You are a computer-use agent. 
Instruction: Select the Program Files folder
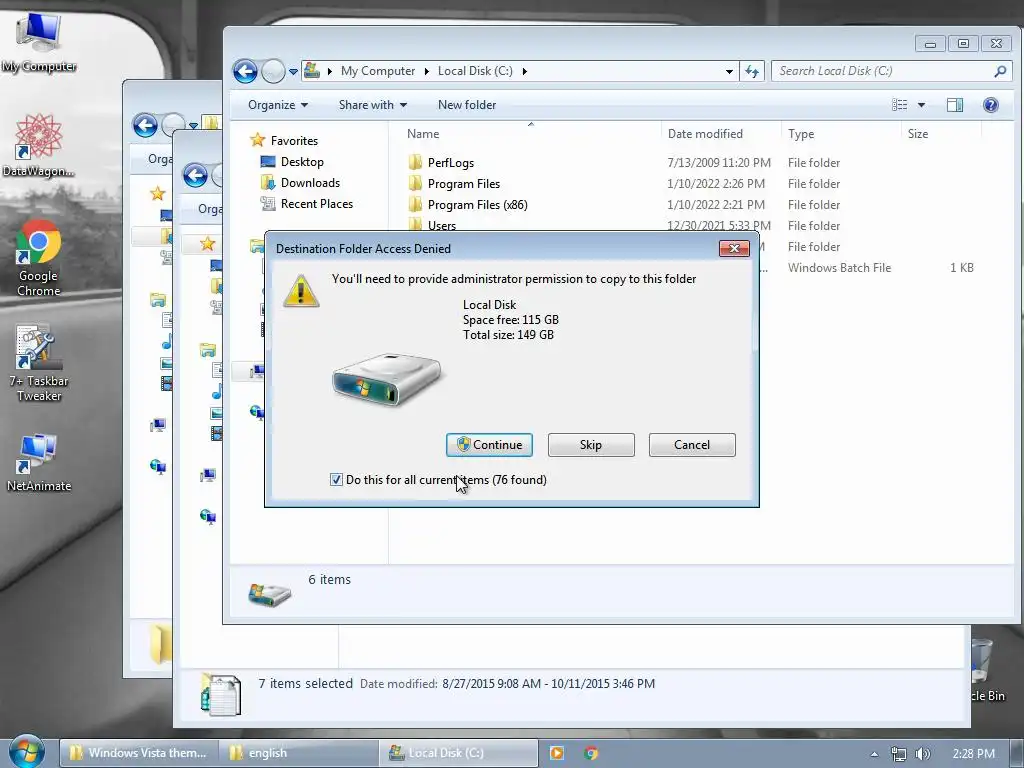pos(455,184)
